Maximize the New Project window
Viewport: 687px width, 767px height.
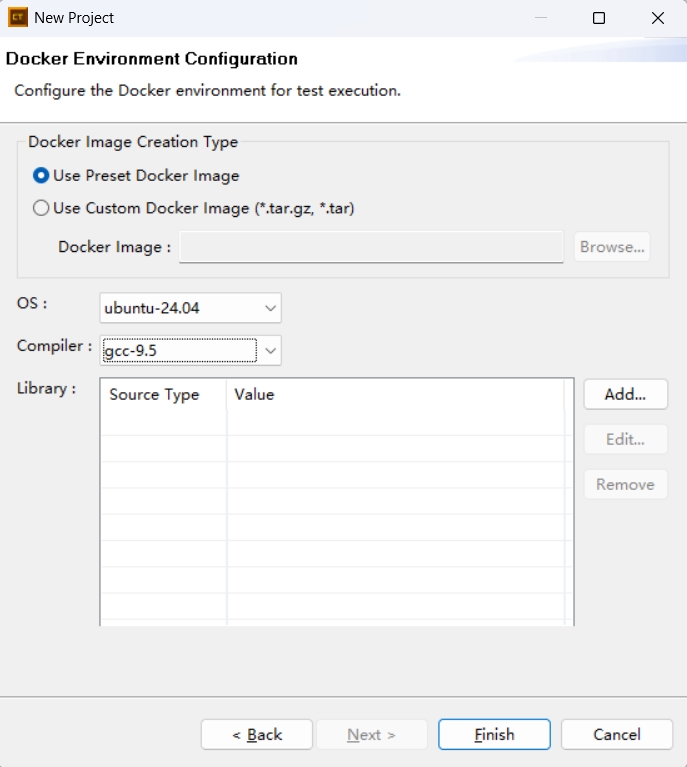[x=599, y=18]
